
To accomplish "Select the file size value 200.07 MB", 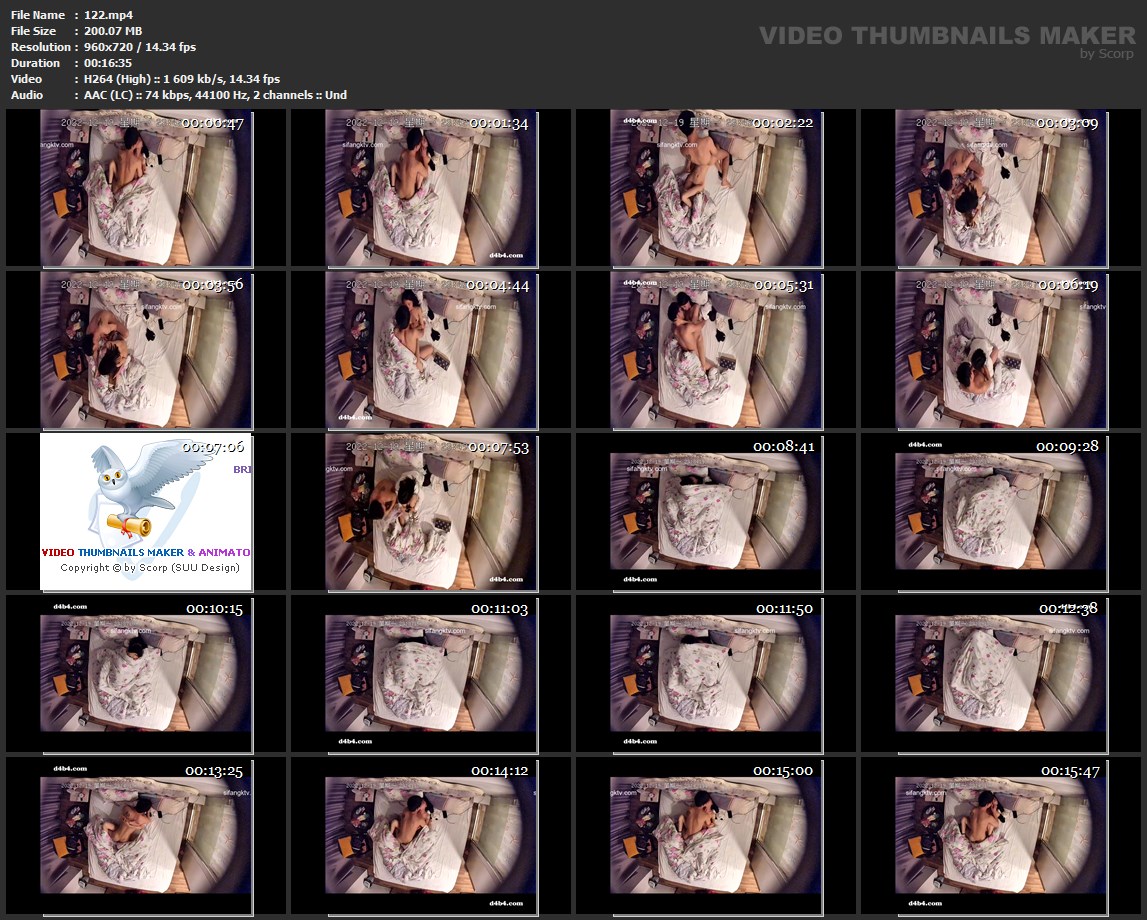I will click(113, 31).
